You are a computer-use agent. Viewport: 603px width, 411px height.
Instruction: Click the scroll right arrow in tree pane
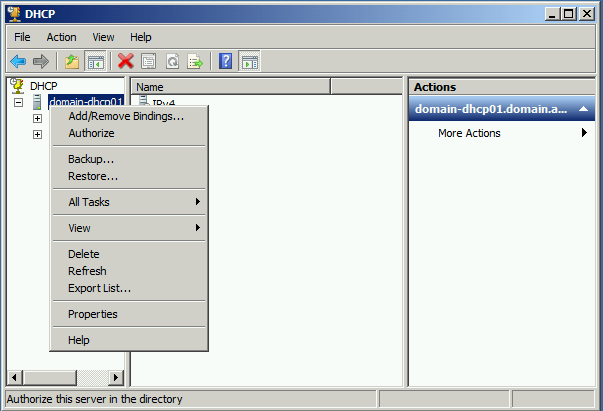115,377
